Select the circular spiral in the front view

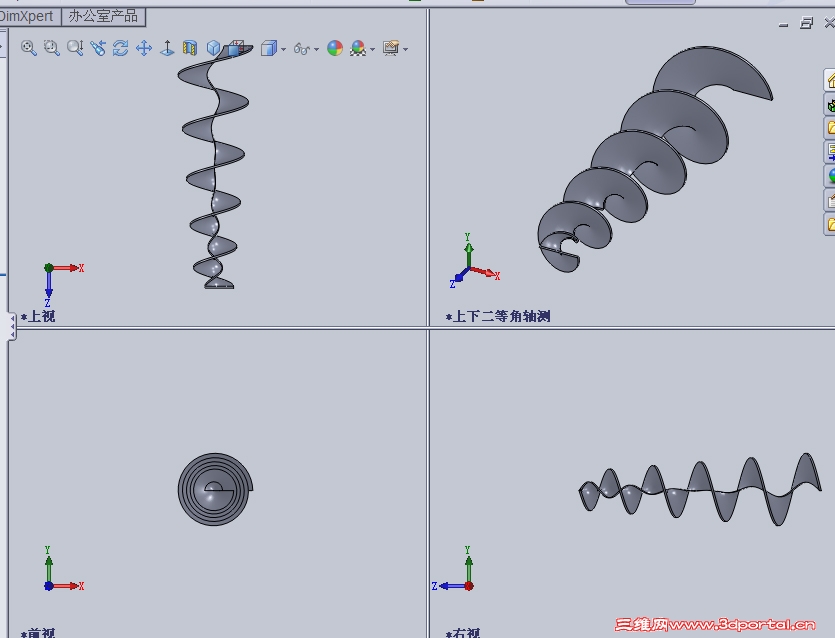click(215, 489)
